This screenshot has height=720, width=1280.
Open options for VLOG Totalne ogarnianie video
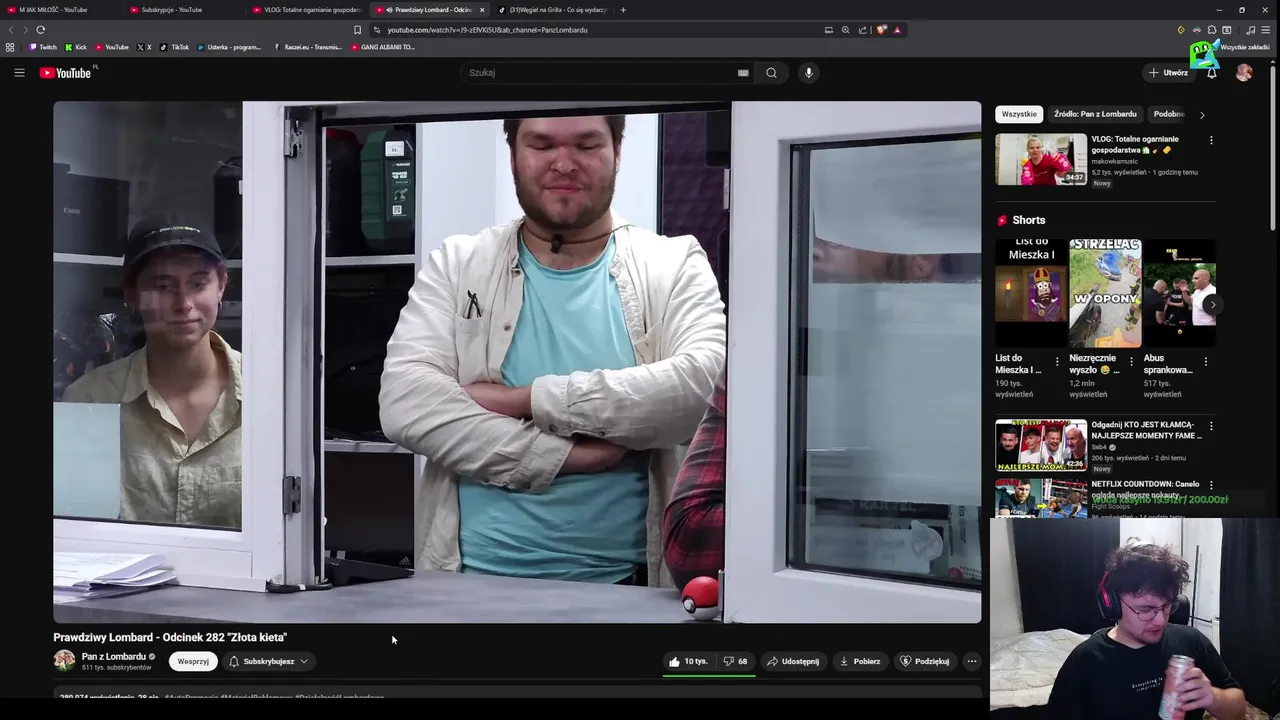(x=1211, y=140)
